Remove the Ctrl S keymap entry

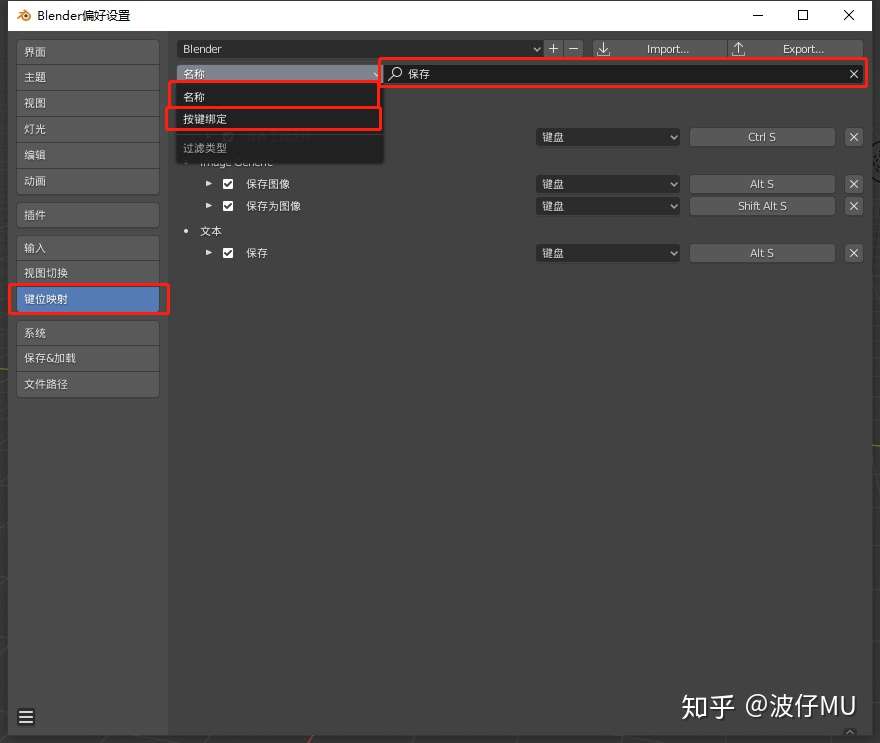[854, 137]
